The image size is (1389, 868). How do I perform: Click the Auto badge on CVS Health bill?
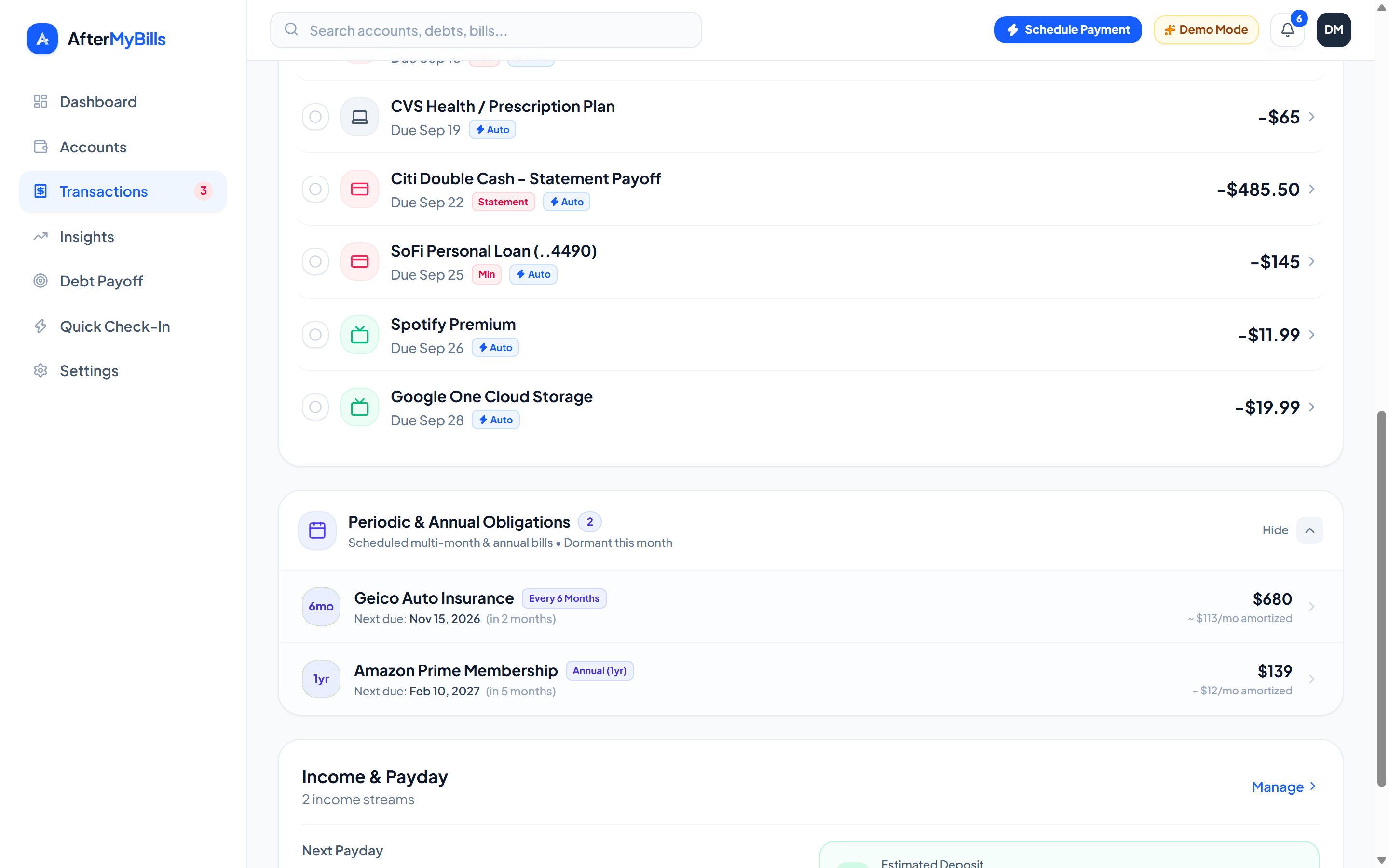[492, 130]
